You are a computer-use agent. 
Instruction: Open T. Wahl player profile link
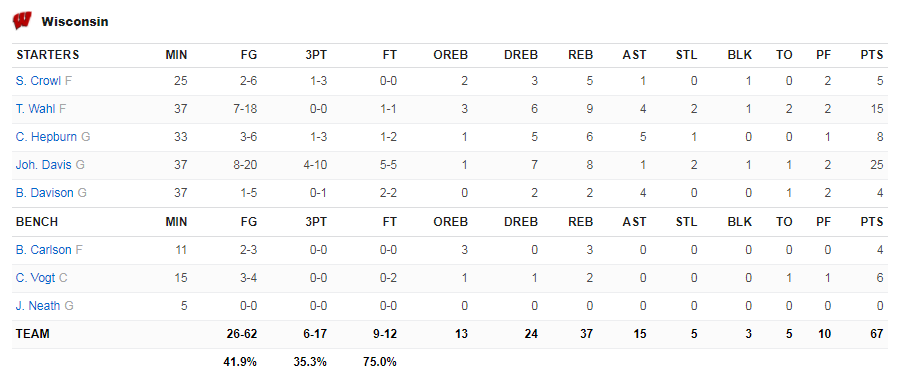(x=36, y=109)
